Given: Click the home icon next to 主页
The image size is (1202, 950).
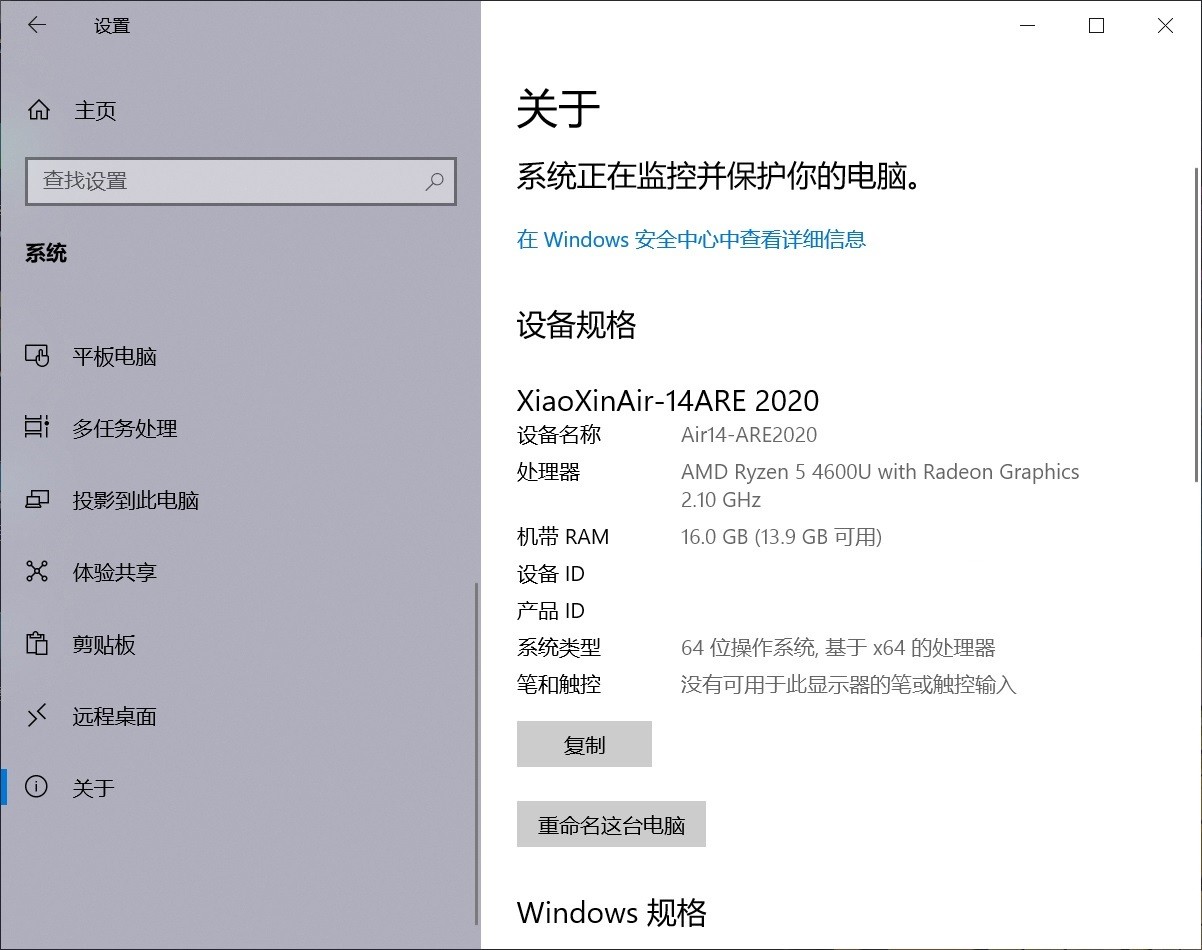Looking at the screenshot, I should click(39, 110).
